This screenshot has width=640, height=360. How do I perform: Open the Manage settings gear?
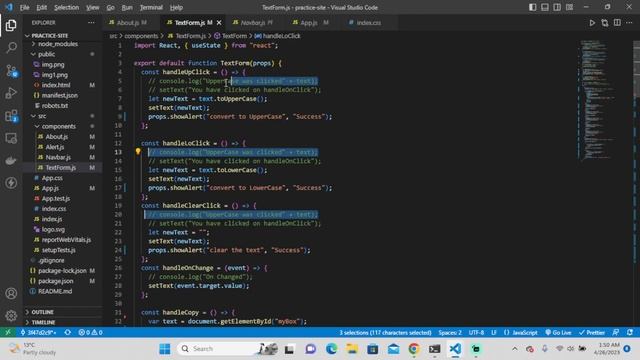(11, 315)
